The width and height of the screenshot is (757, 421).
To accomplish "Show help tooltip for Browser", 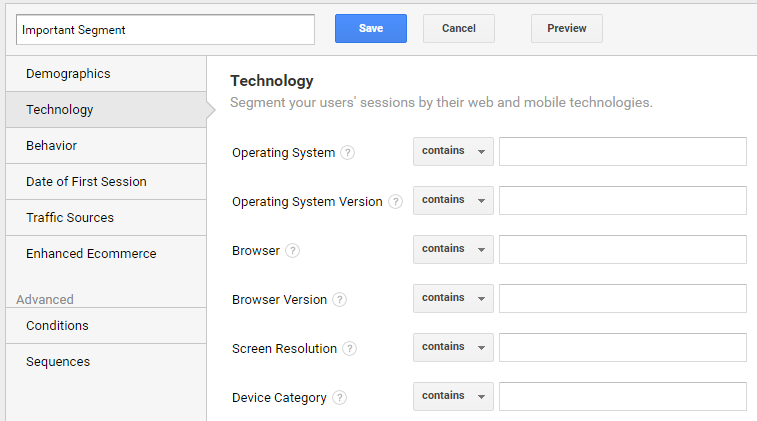I will click(293, 251).
